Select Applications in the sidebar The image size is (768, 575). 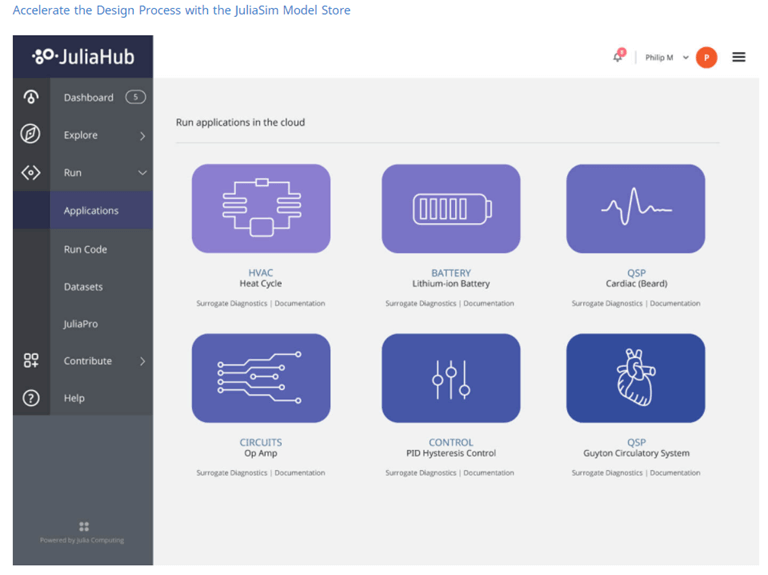click(91, 211)
